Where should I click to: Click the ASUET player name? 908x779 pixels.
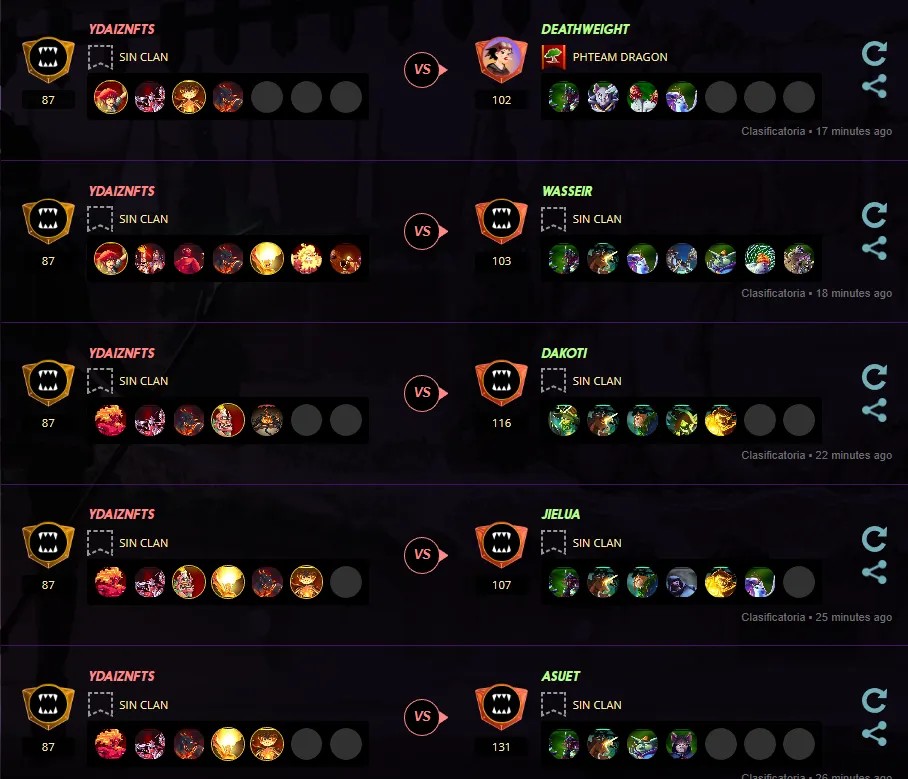(561, 676)
